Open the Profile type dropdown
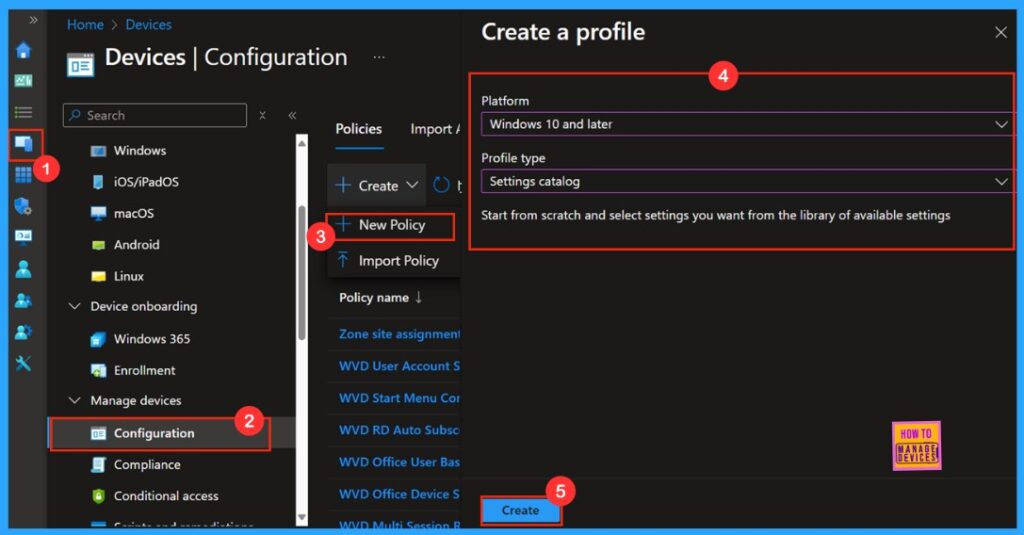The width and height of the screenshot is (1024, 535). pos(747,182)
